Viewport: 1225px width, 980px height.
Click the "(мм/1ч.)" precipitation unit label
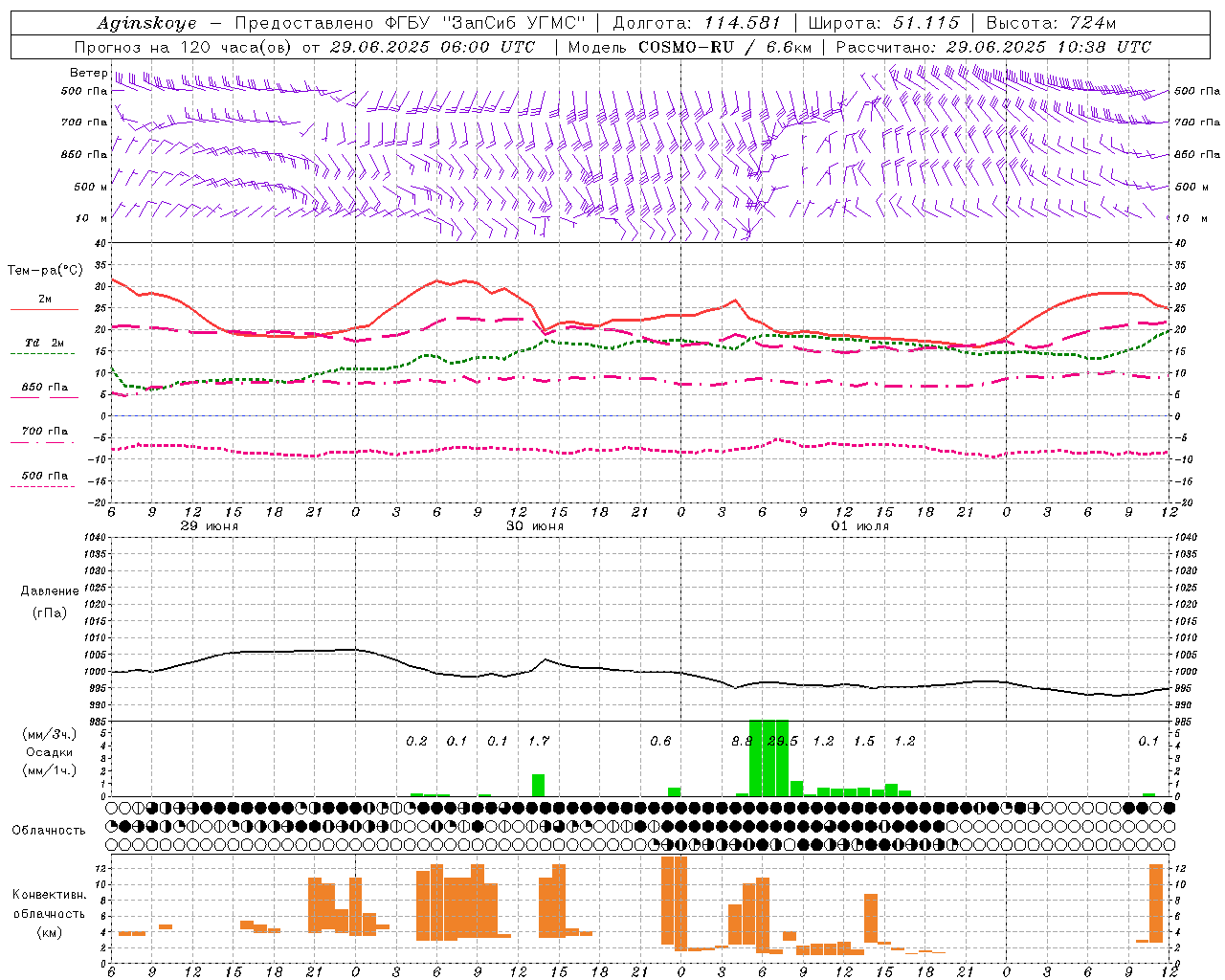50,770
